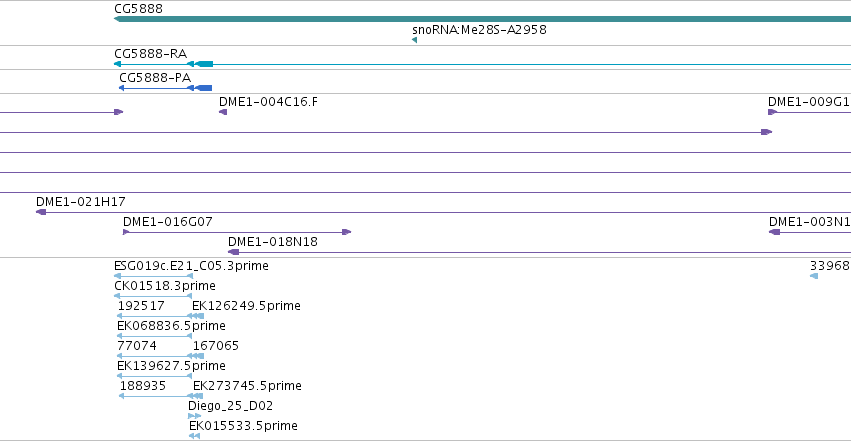Click the DME1-004C16.F label
The width and height of the screenshot is (851, 441).
(268, 102)
